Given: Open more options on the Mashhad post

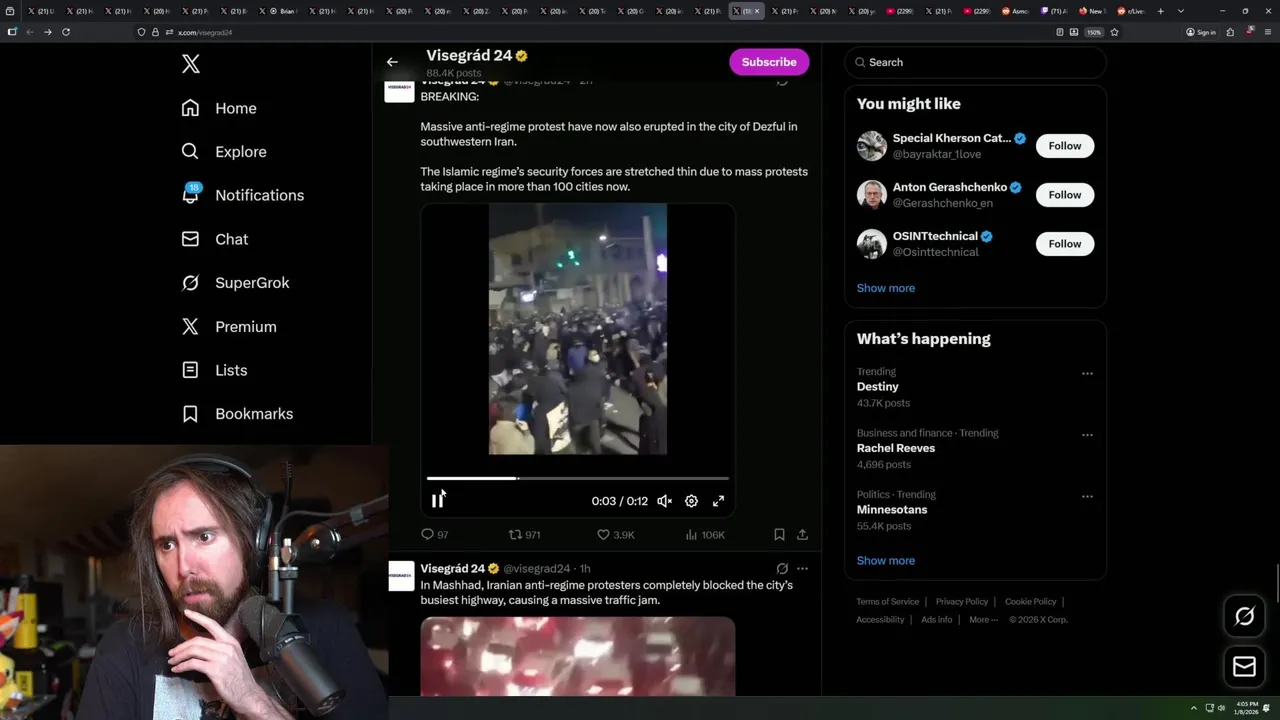Looking at the screenshot, I should [x=802, y=568].
